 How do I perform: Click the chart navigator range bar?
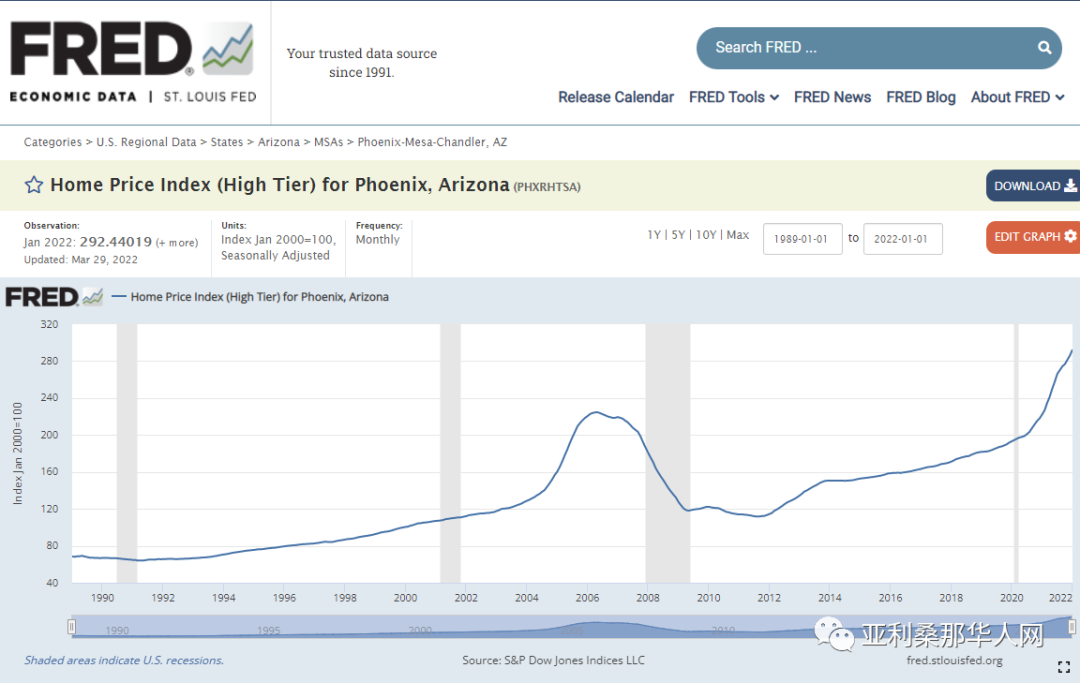pyautogui.click(x=572, y=627)
